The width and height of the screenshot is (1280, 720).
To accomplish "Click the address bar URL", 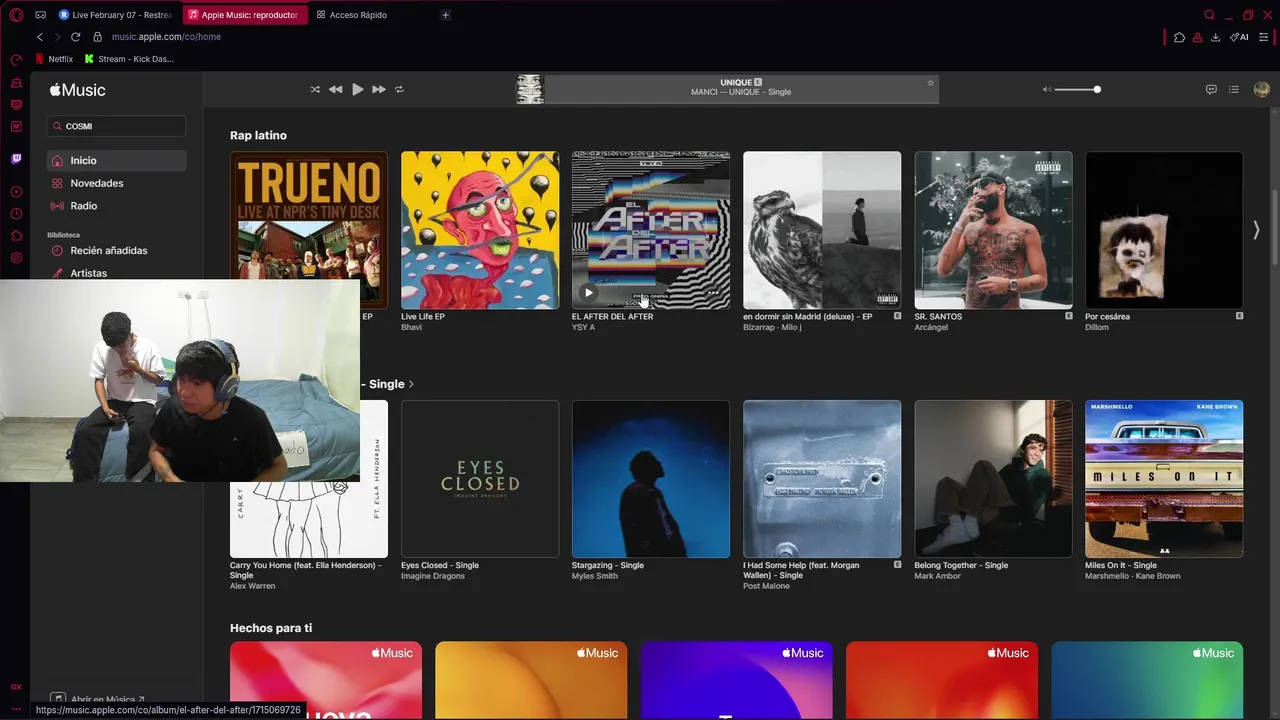I will pyautogui.click(x=166, y=37).
